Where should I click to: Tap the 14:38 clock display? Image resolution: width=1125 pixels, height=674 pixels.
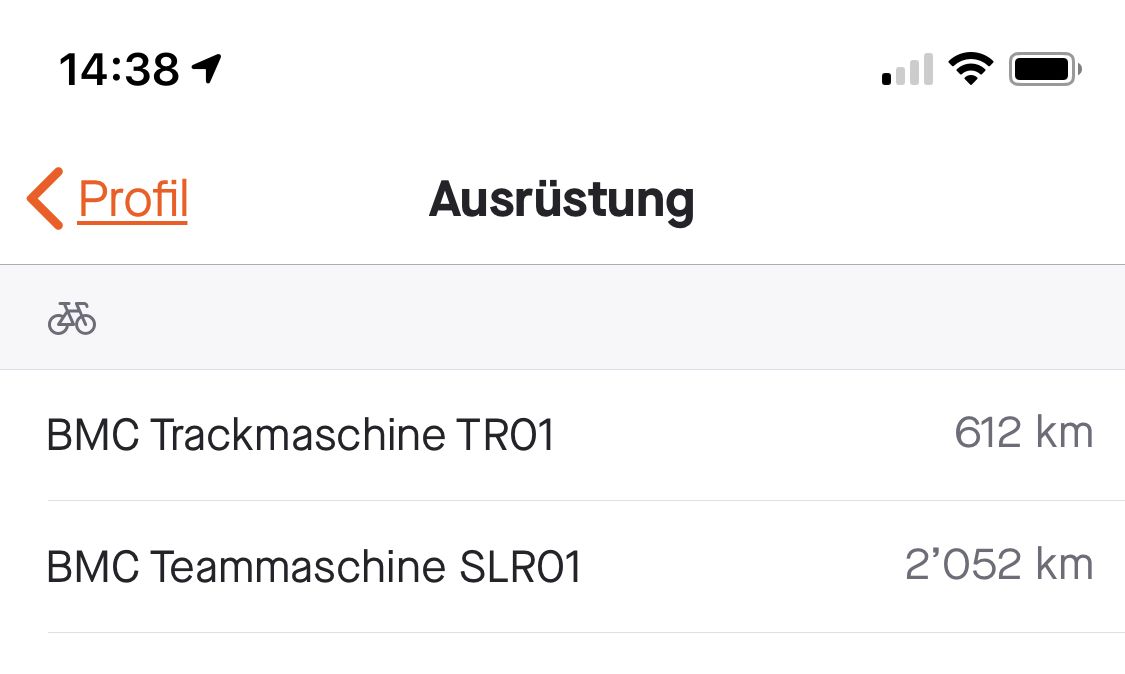tap(119, 70)
